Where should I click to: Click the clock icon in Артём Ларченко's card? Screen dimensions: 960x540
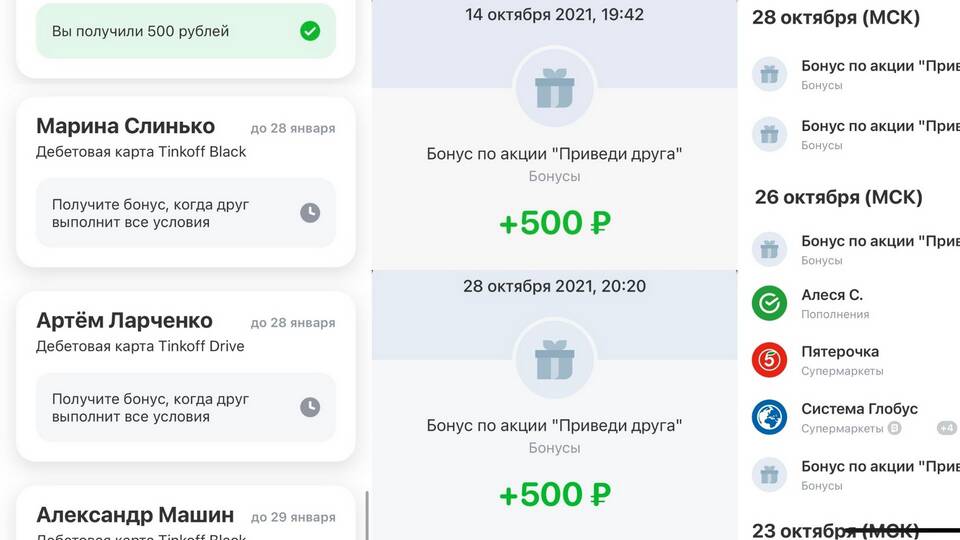310,407
